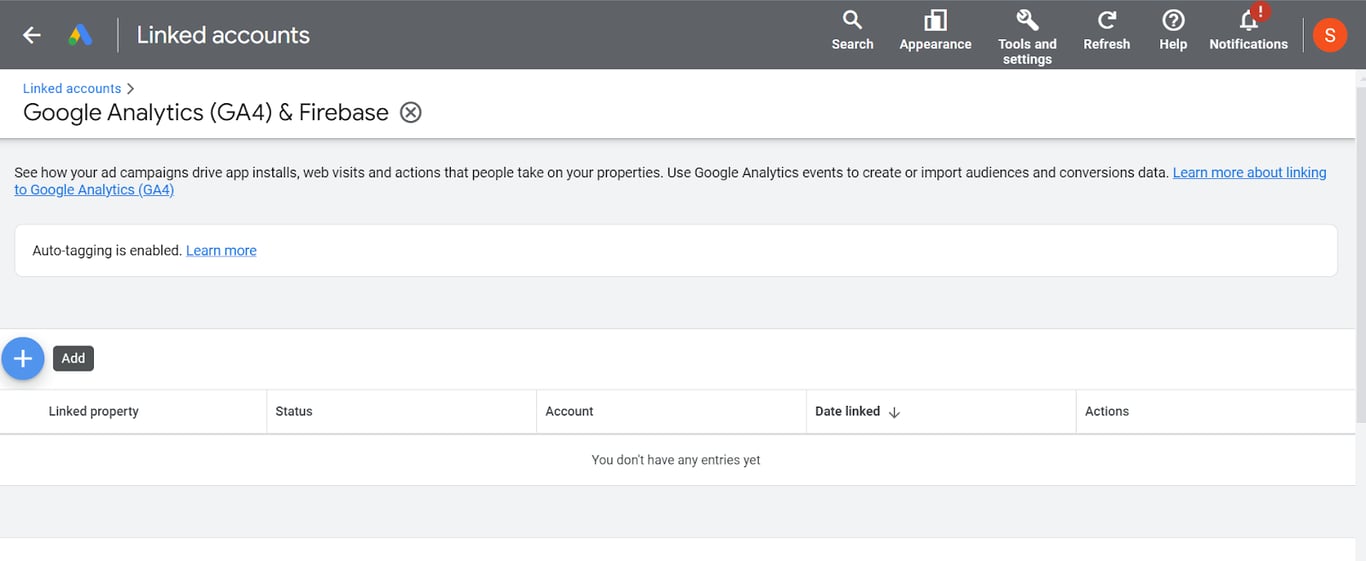
Task: Open the Help menu
Action: (x=1173, y=31)
